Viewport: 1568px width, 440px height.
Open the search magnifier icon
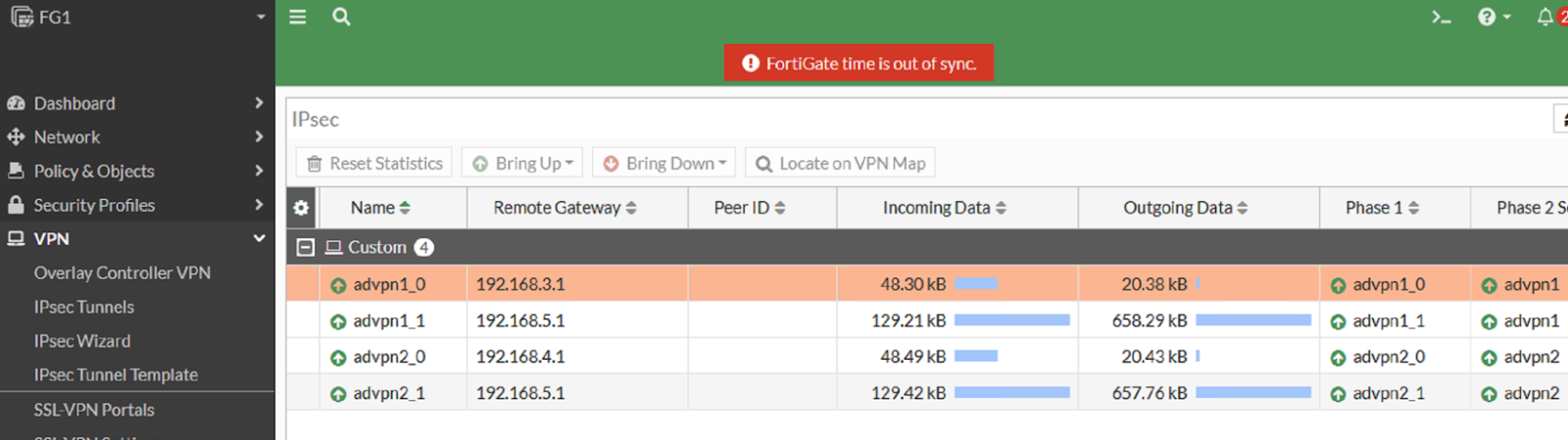[341, 17]
